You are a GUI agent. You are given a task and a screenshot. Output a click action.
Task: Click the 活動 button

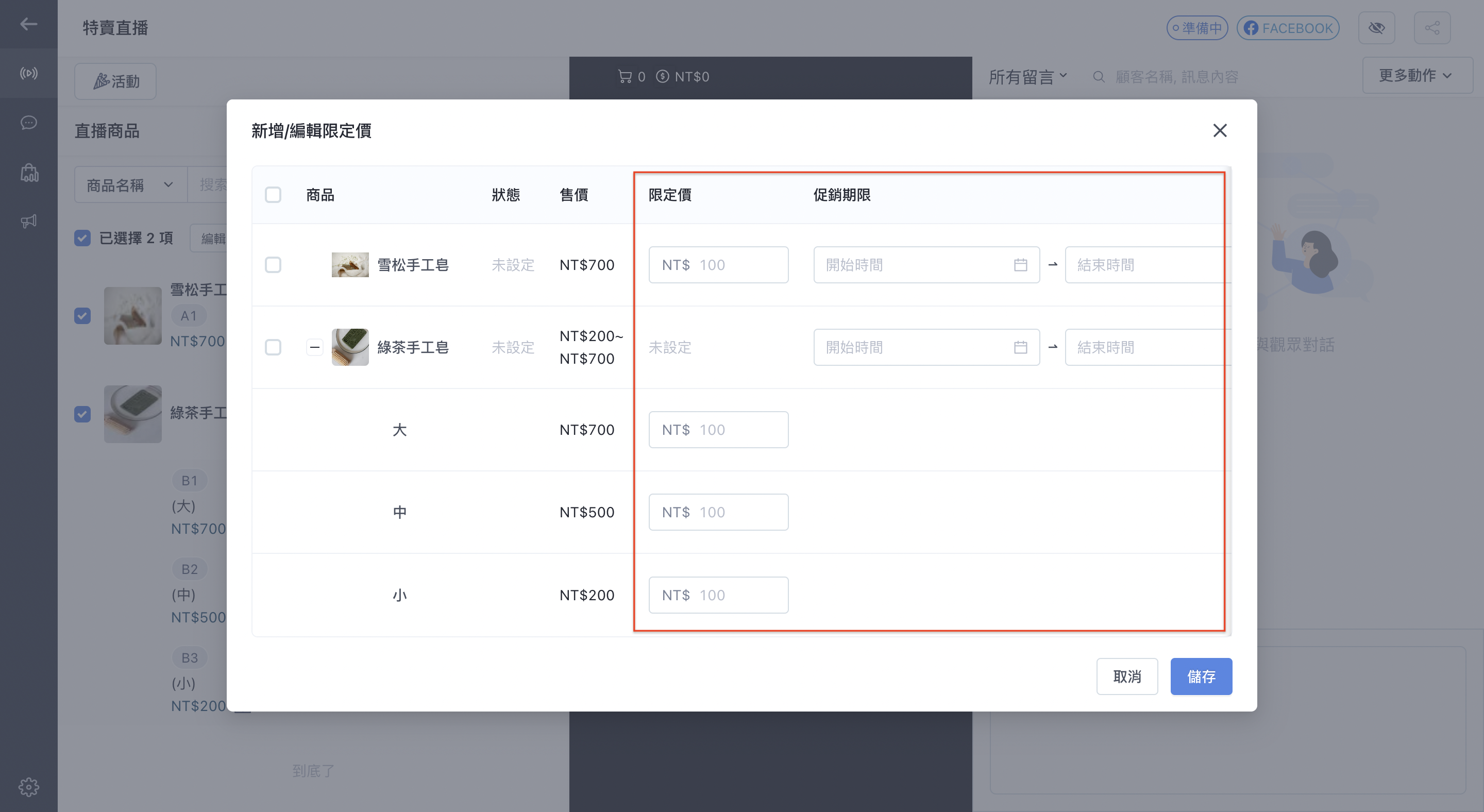click(x=115, y=81)
